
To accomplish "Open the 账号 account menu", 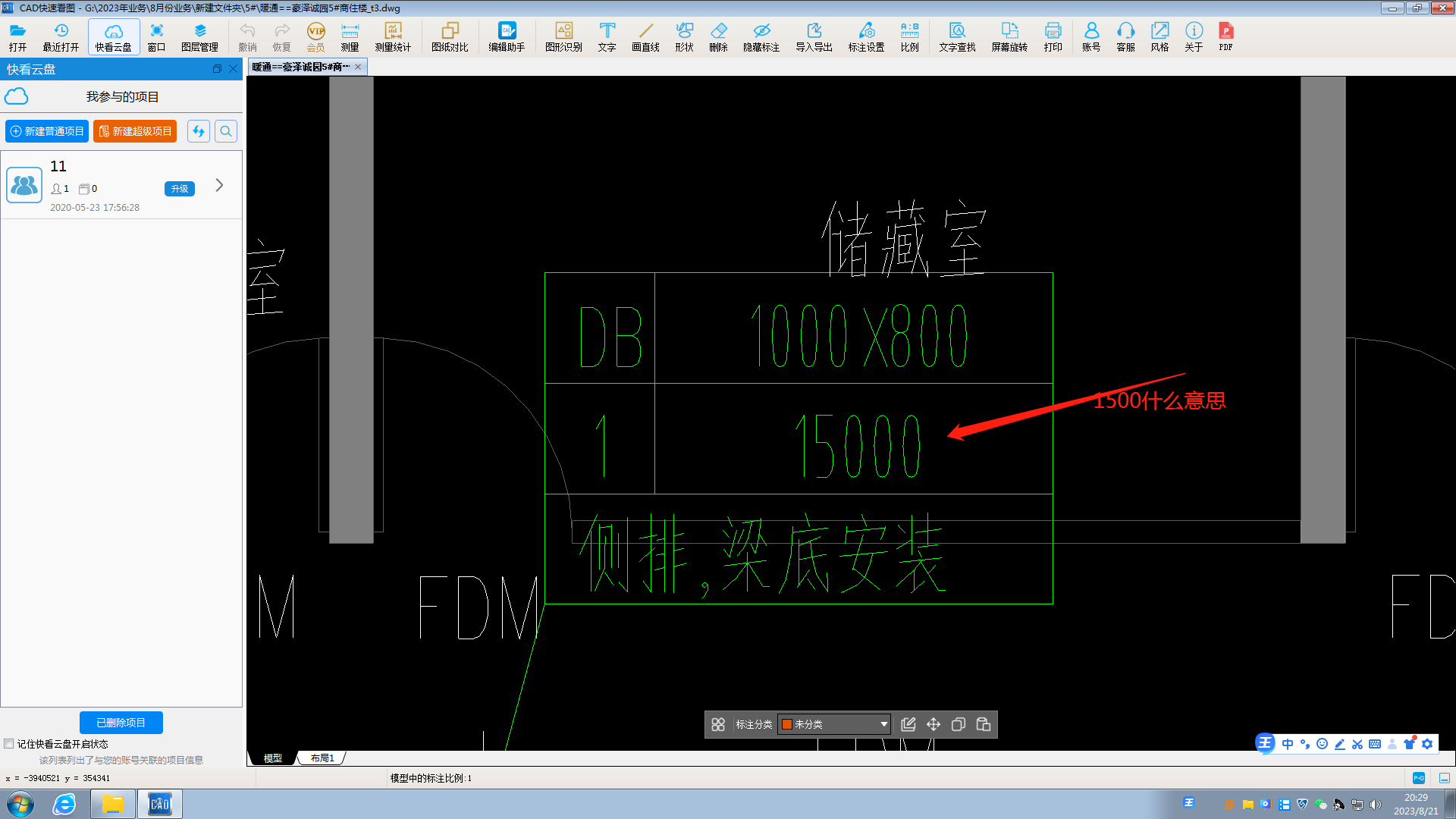I will pyautogui.click(x=1091, y=36).
